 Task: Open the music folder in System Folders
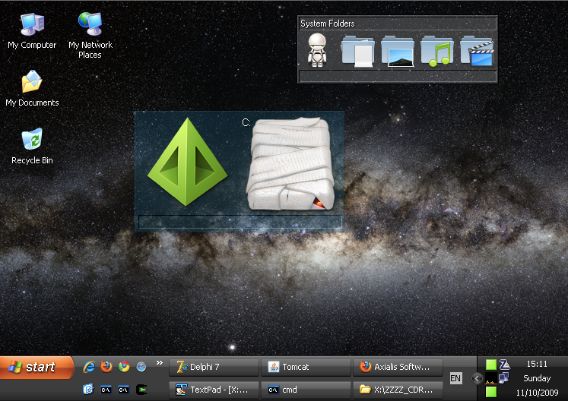[x=437, y=51]
